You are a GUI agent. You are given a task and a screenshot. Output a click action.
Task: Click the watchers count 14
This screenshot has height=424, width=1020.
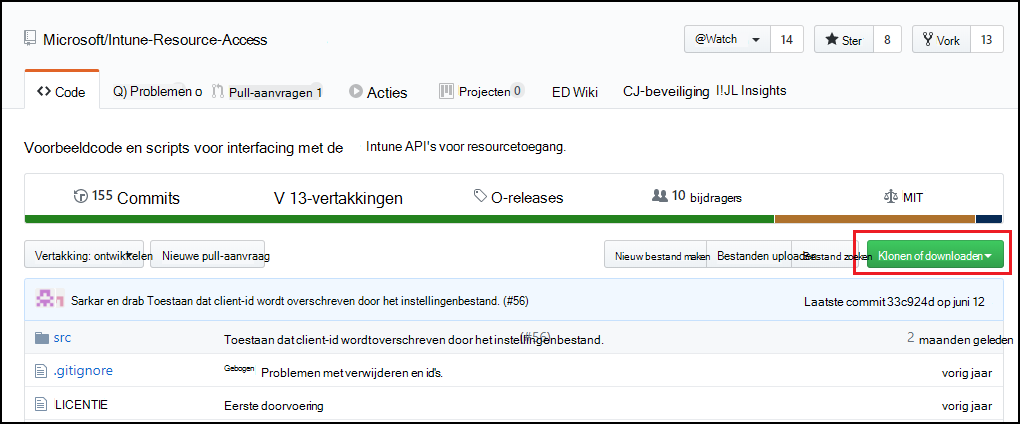click(x=786, y=40)
